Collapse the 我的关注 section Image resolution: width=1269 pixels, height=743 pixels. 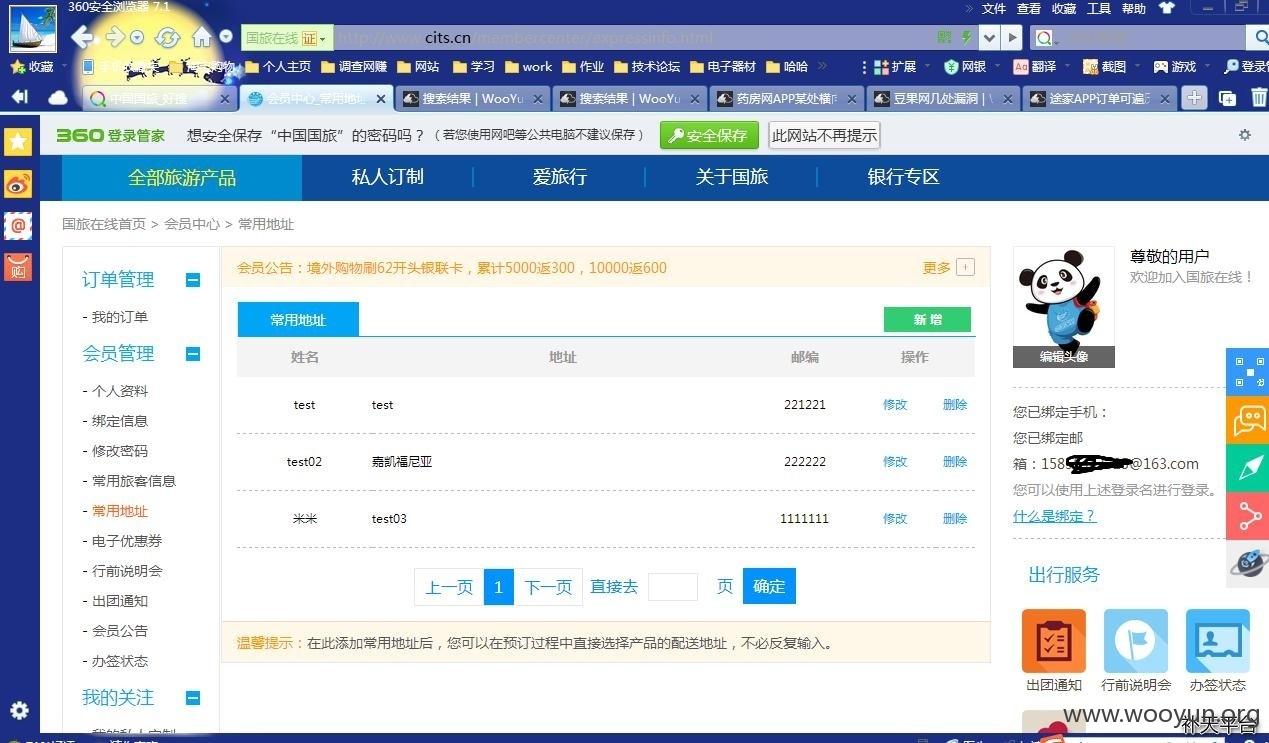[x=193, y=698]
